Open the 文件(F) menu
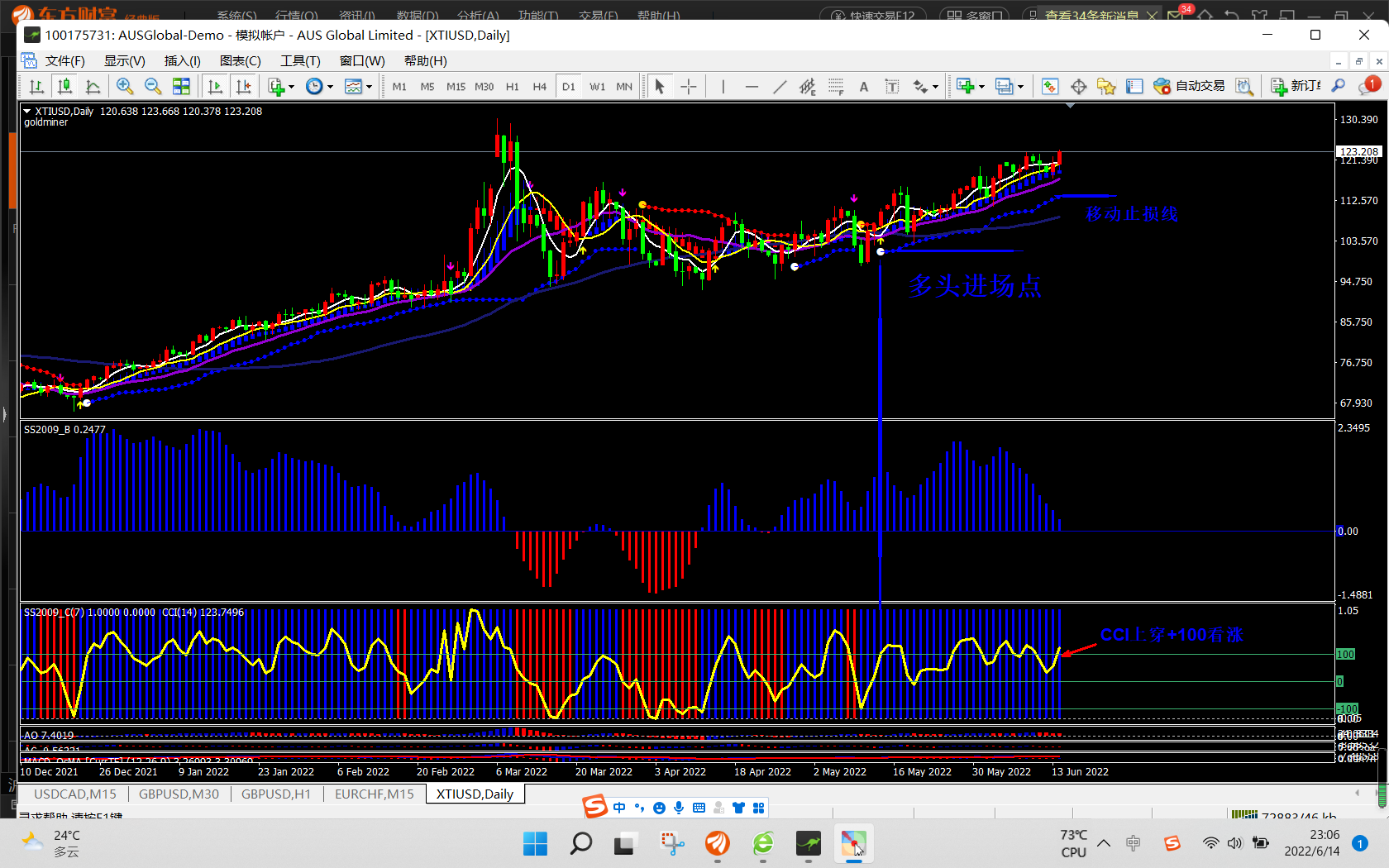Screen dimensions: 1389x868 pyautogui.click(x=64, y=61)
